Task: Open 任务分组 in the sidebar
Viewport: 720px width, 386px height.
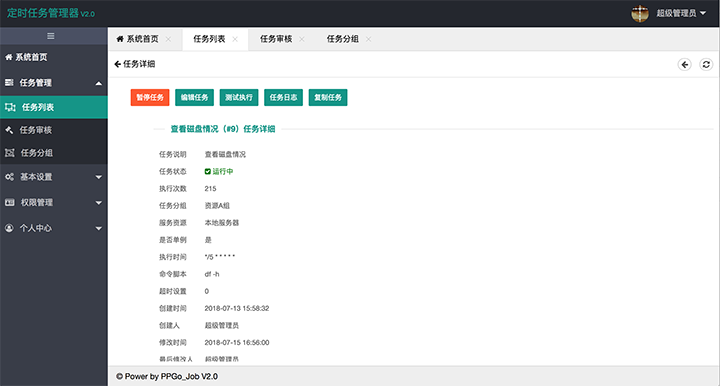Action: [x=54, y=153]
